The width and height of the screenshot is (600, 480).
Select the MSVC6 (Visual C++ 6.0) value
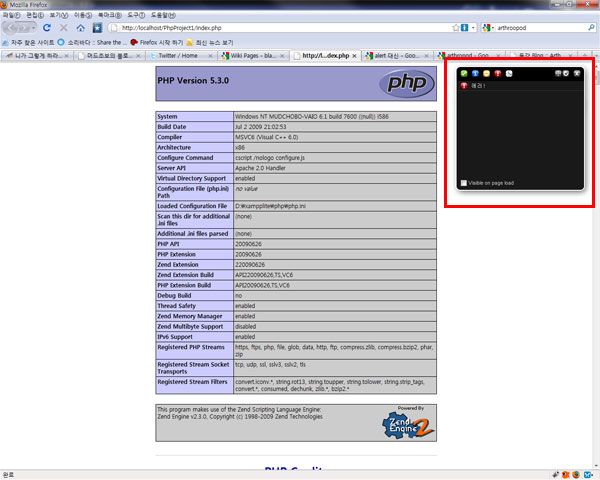(266, 137)
